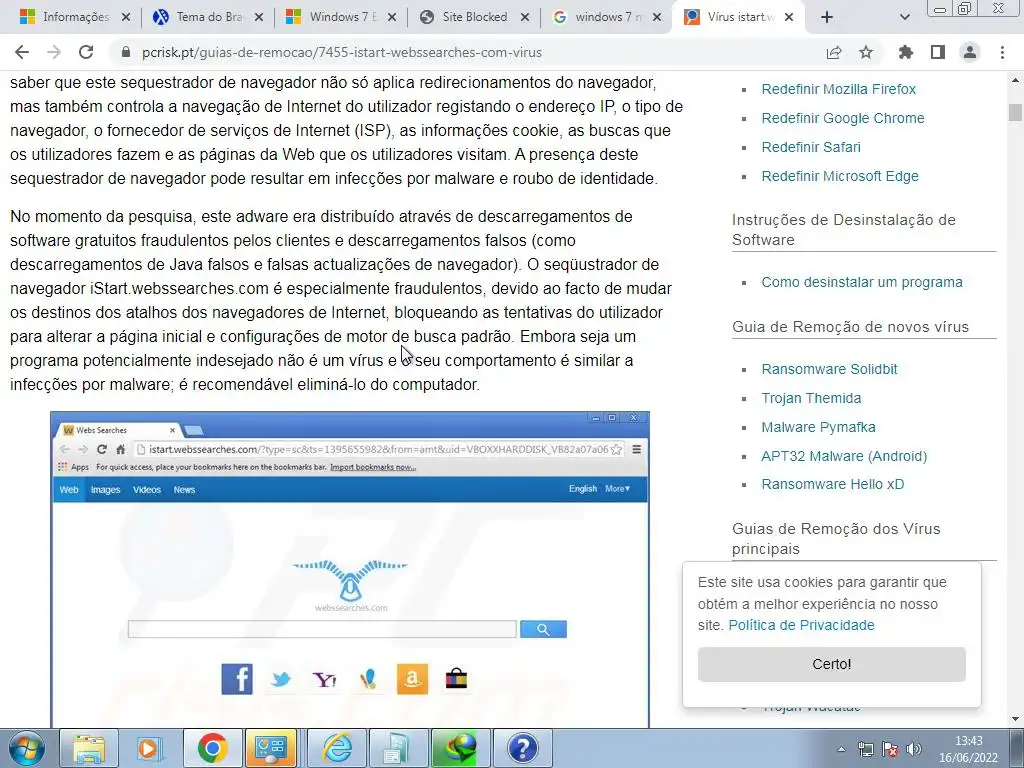The image size is (1024, 768).
Task: Click the Chrome taskbar icon
Action: pyautogui.click(x=212, y=748)
